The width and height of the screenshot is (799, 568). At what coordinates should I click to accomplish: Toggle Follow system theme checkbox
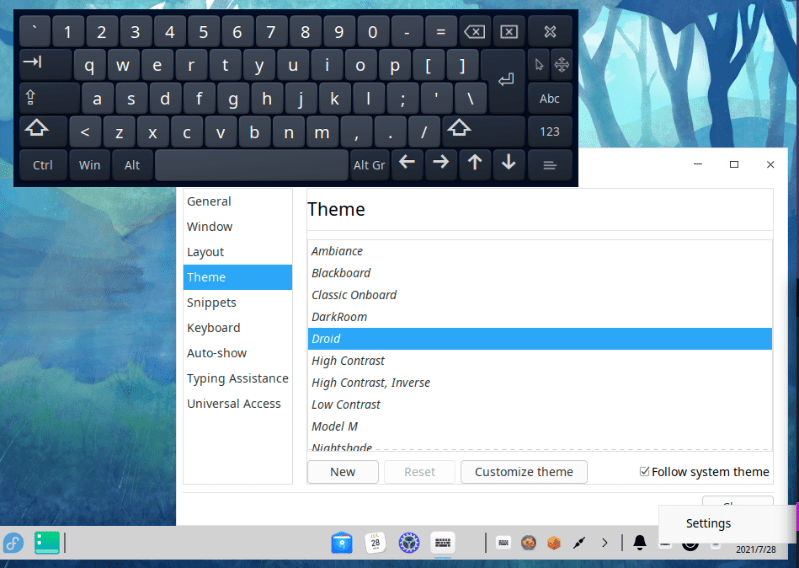click(x=704, y=472)
